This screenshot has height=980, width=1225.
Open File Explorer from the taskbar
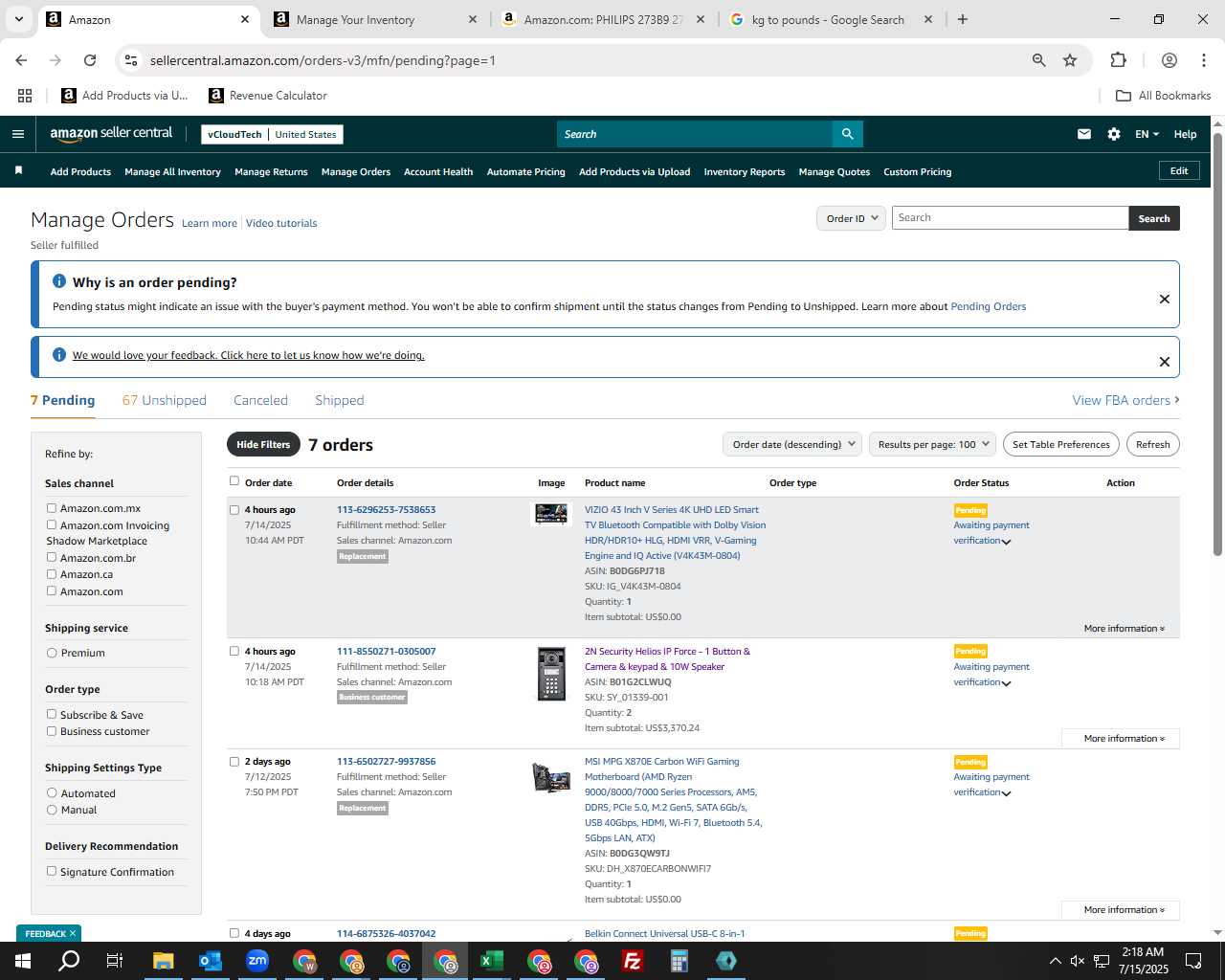click(x=163, y=961)
